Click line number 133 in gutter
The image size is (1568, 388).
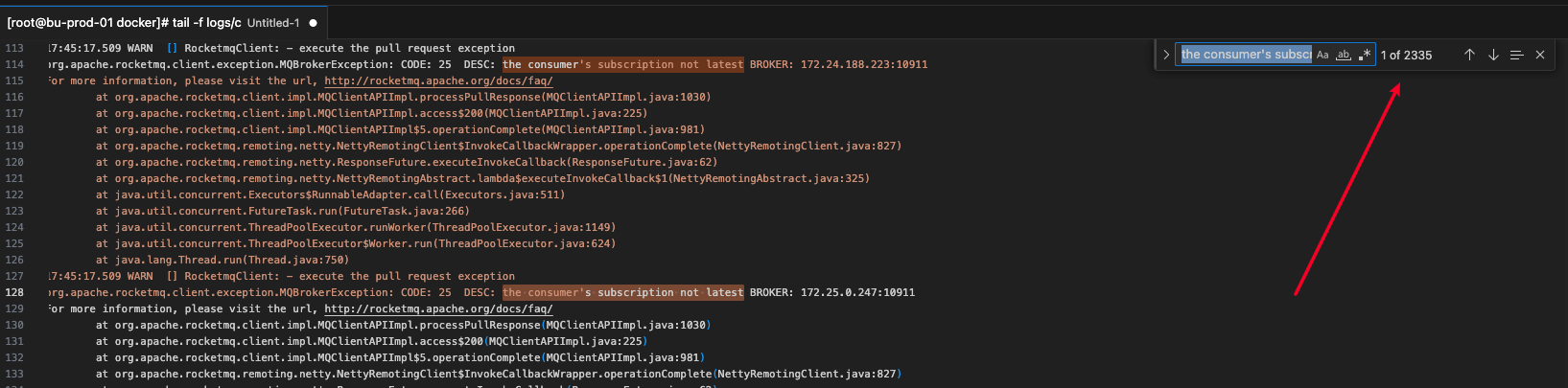pyautogui.click(x=14, y=374)
